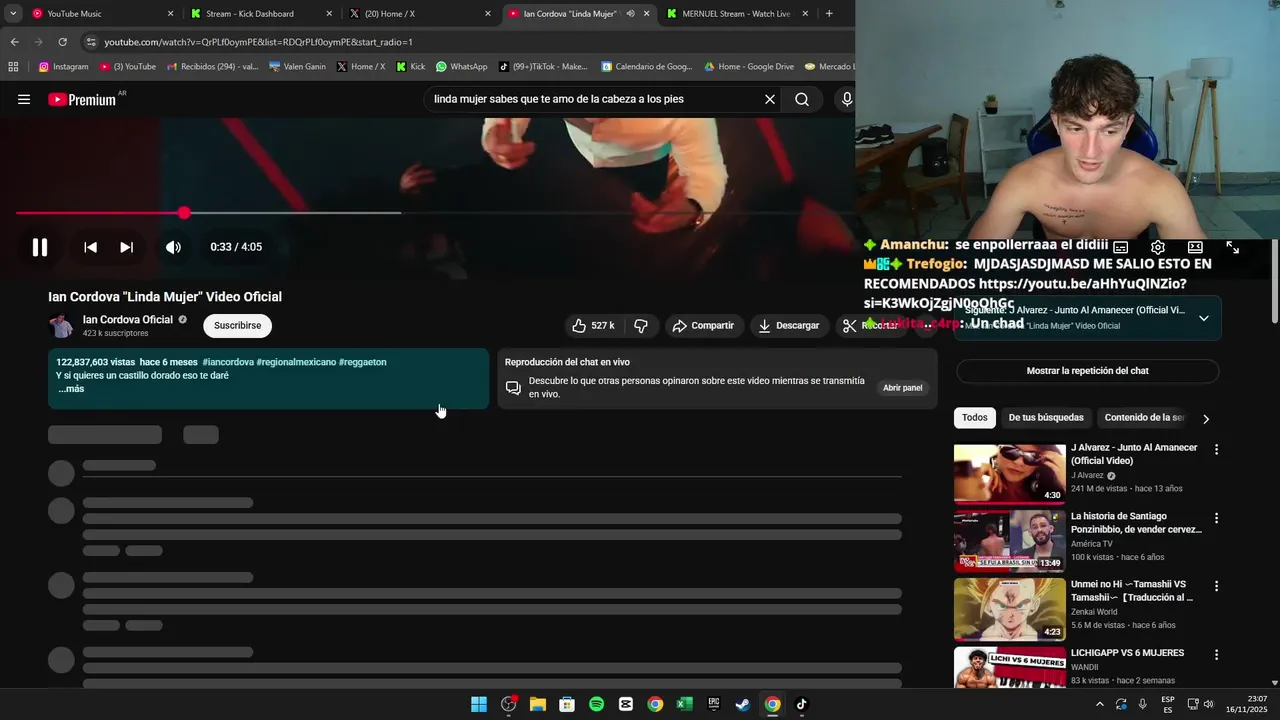This screenshot has width=1280, height=720.
Task: Open Instagram bookmark
Action: pyautogui.click(x=63, y=67)
